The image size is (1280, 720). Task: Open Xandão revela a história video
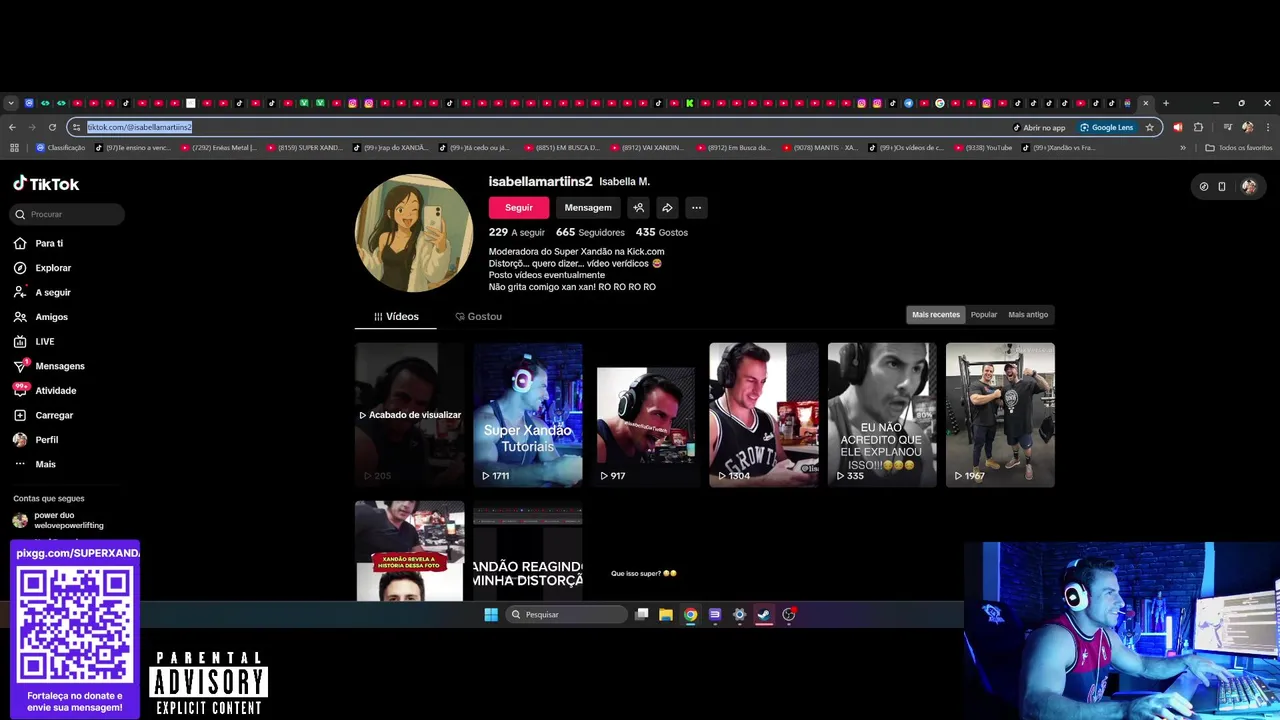coord(410,551)
